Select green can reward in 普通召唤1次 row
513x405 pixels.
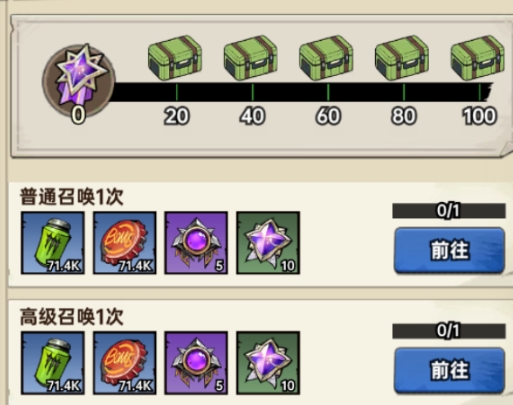click(53, 243)
